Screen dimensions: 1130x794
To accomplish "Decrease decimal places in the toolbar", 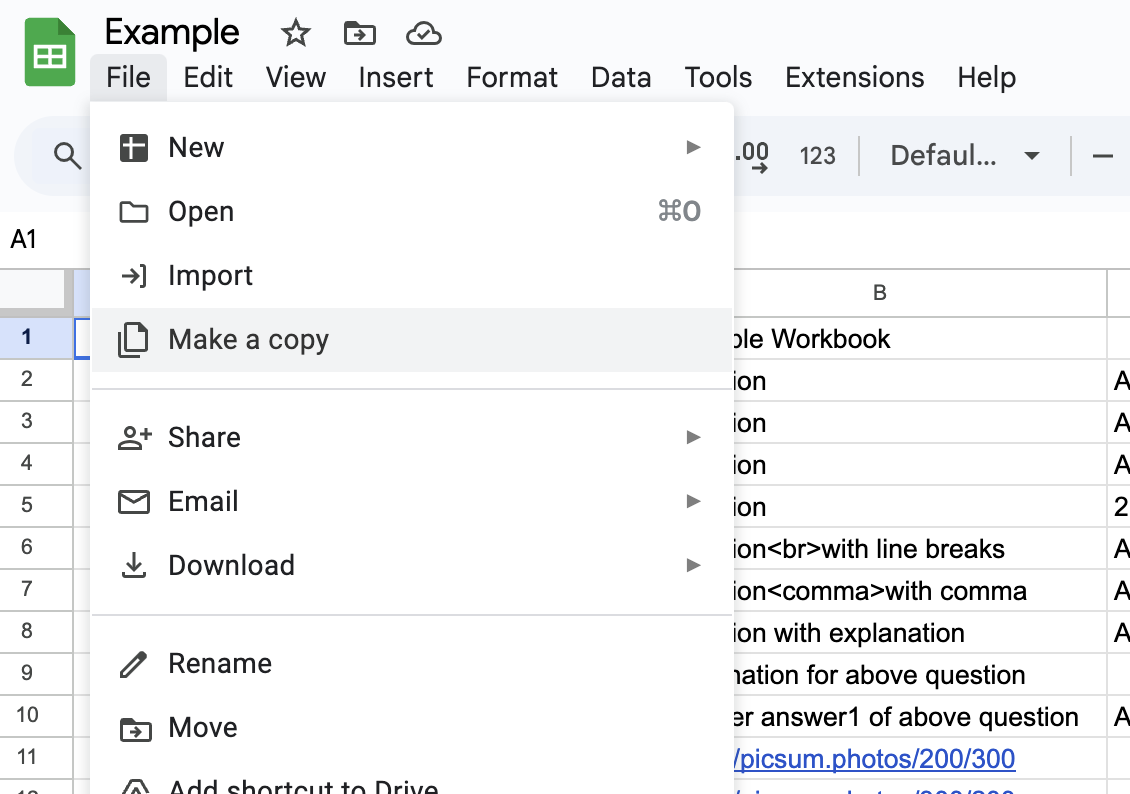I will [x=753, y=156].
